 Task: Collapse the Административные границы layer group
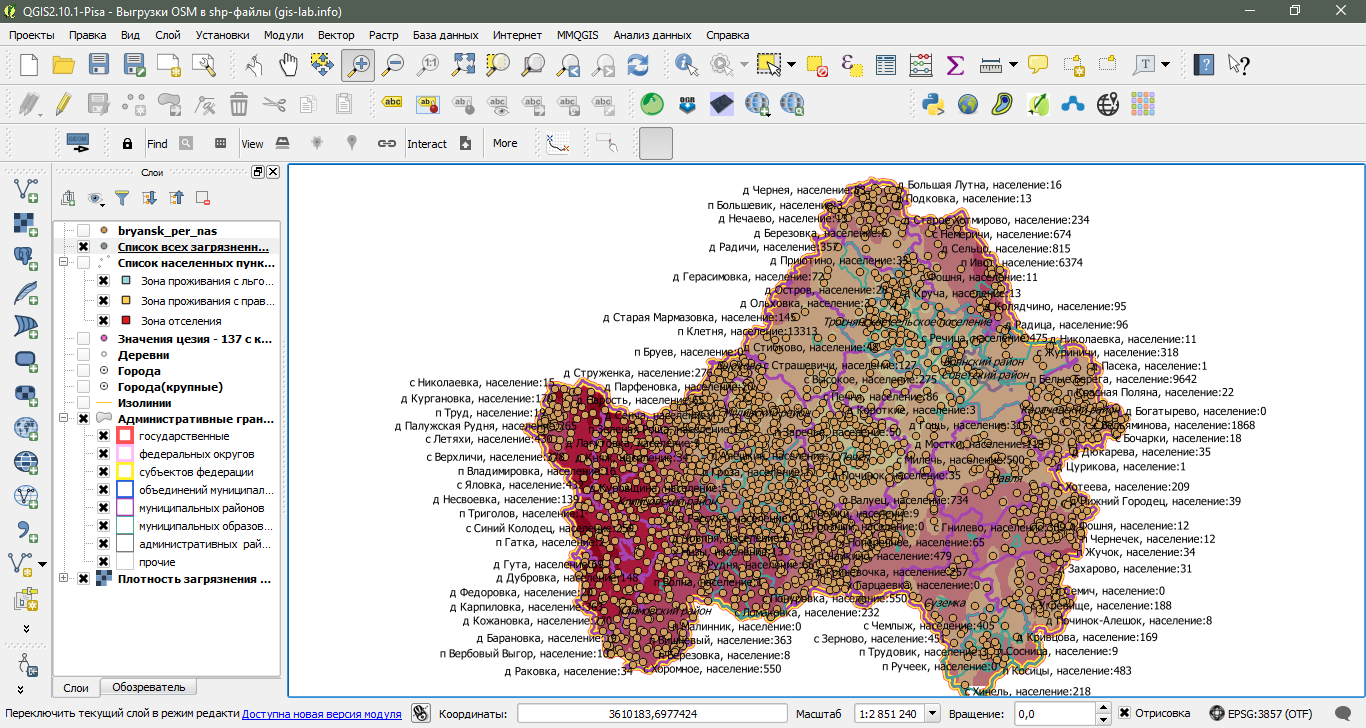coord(65,419)
